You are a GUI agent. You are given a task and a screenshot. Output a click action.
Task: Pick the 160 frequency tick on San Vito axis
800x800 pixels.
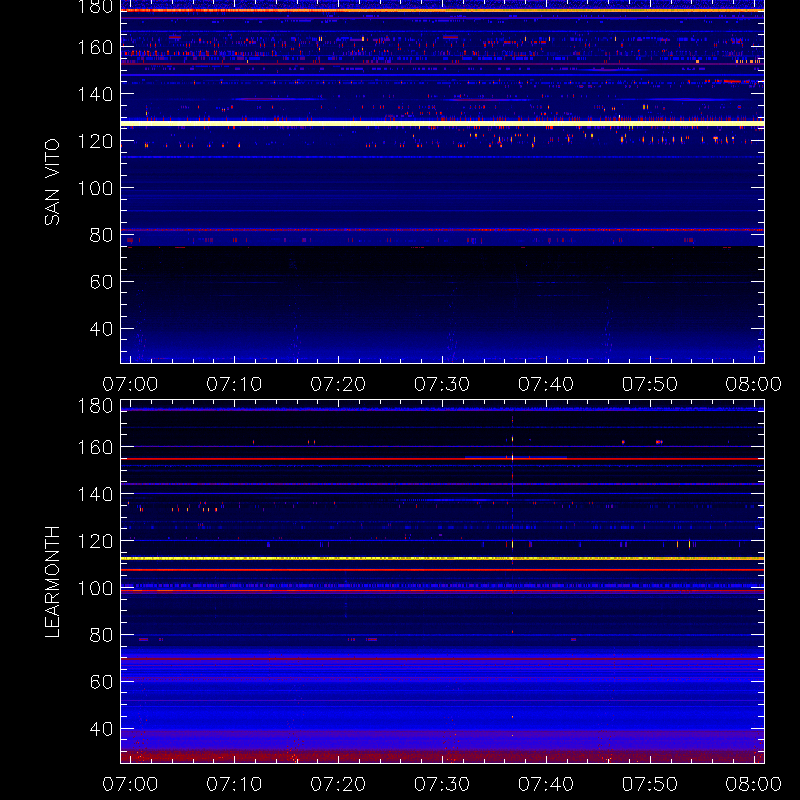point(95,47)
